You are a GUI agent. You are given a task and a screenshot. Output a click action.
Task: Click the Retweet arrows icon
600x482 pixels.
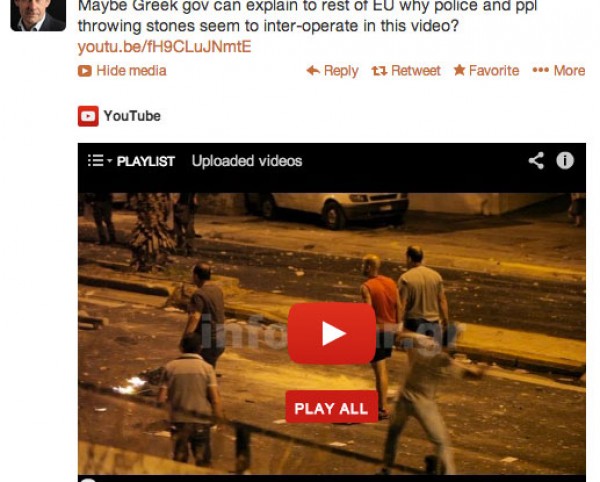[379, 71]
